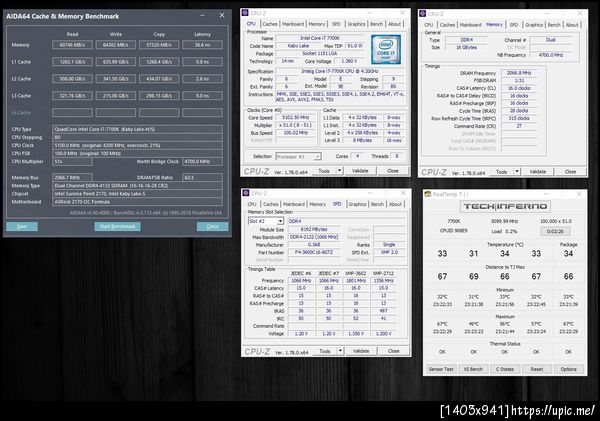The height and width of the screenshot is (421, 600).
Task: Select Module Size 8192 MBytes value
Action: (314, 229)
